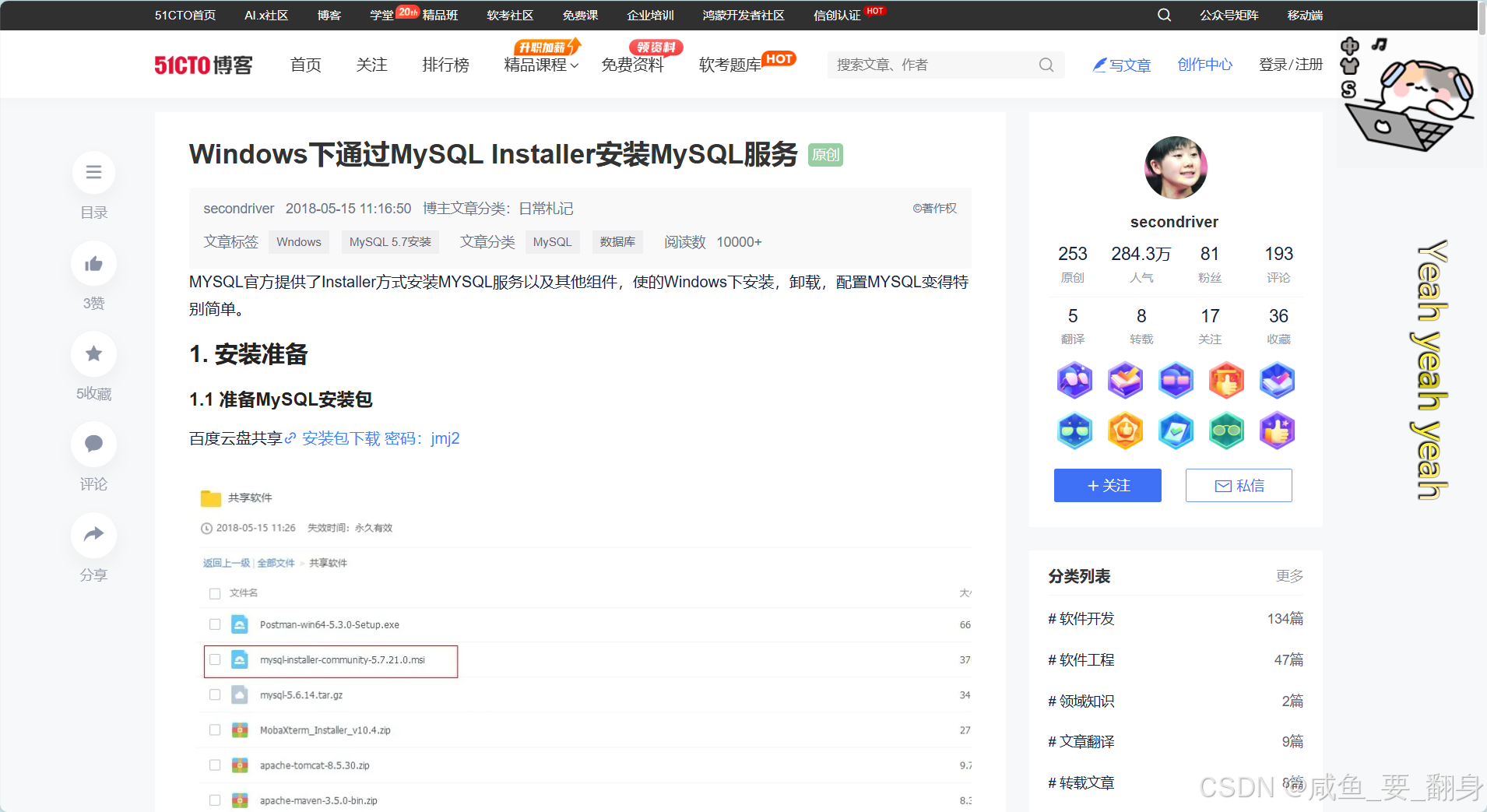Open 51CTO首页 in top black bar
The height and width of the screenshot is (812, 1487).
point(185,15)
